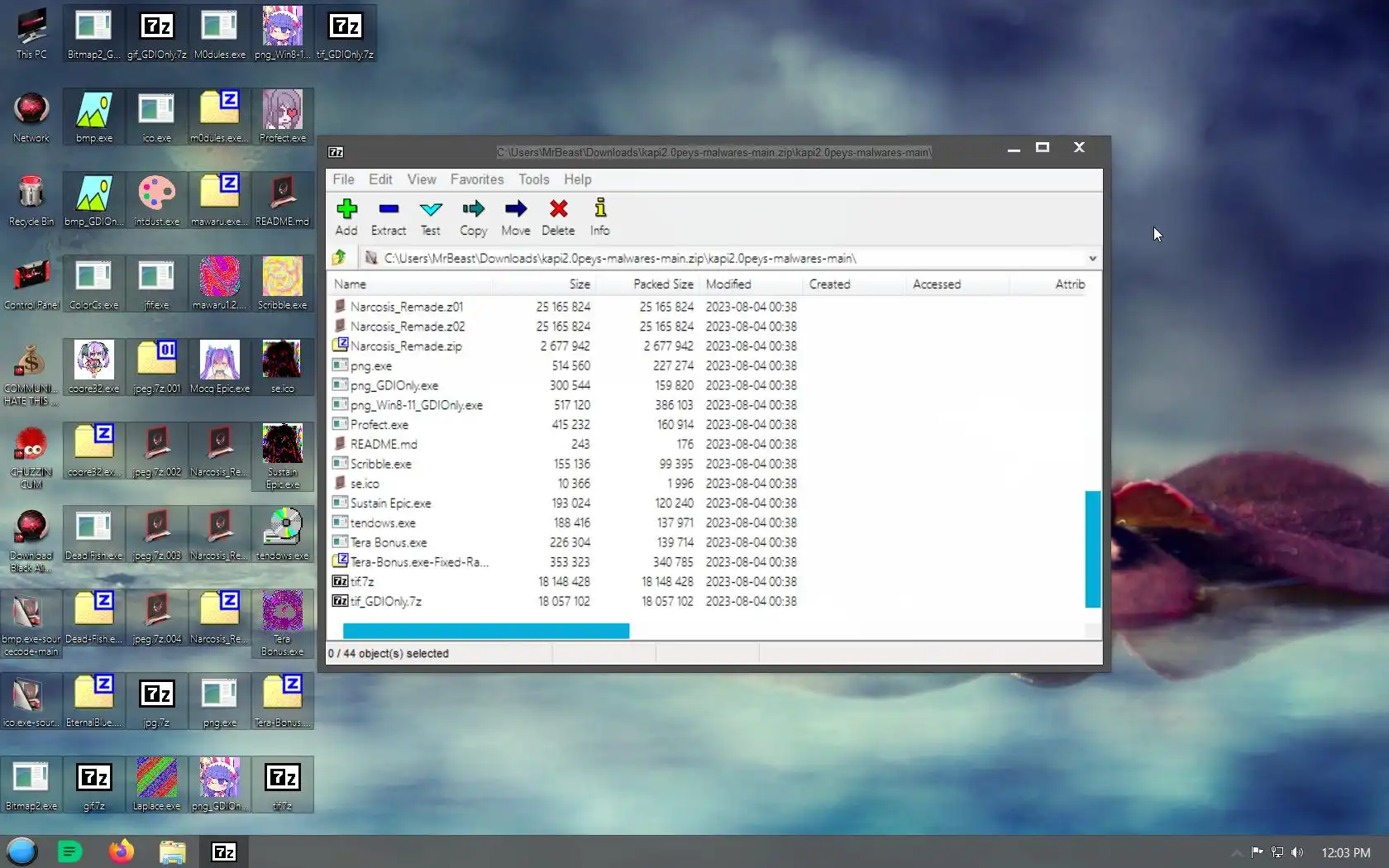1389x868 pixels.
Task: Select jpeg.7z.001 on the desktop
Action: click(x=157, y=367)
